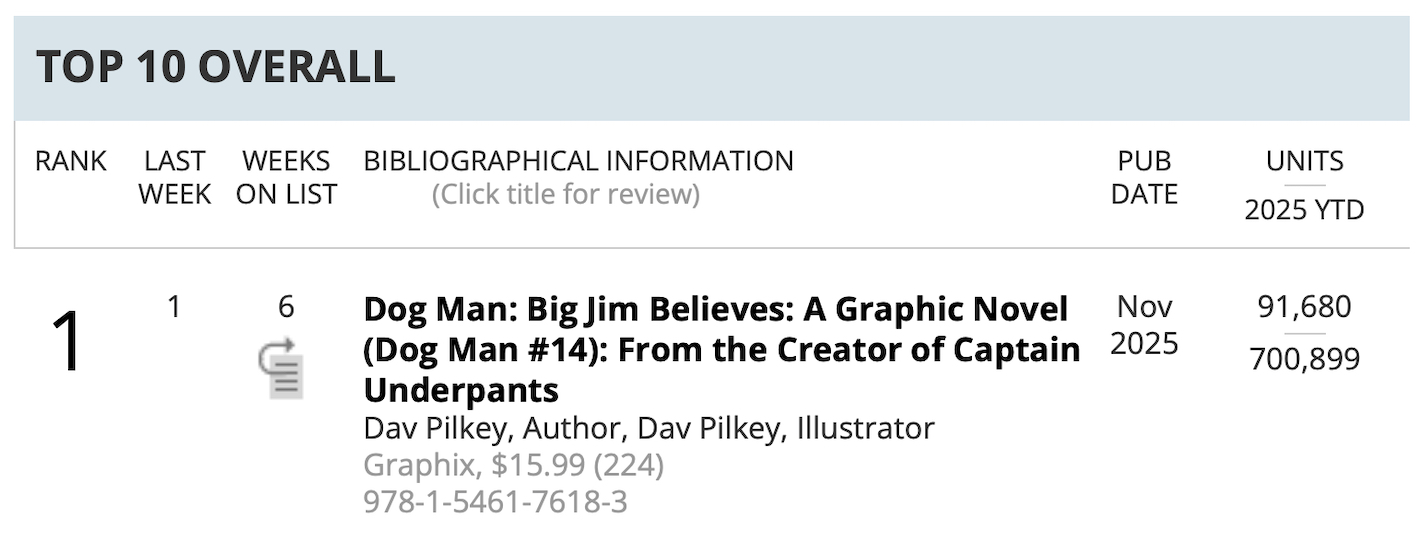Viewport: 1422px width, 534px height.
Task: Click the LAST WEEK column header
Action: (174, 177)
